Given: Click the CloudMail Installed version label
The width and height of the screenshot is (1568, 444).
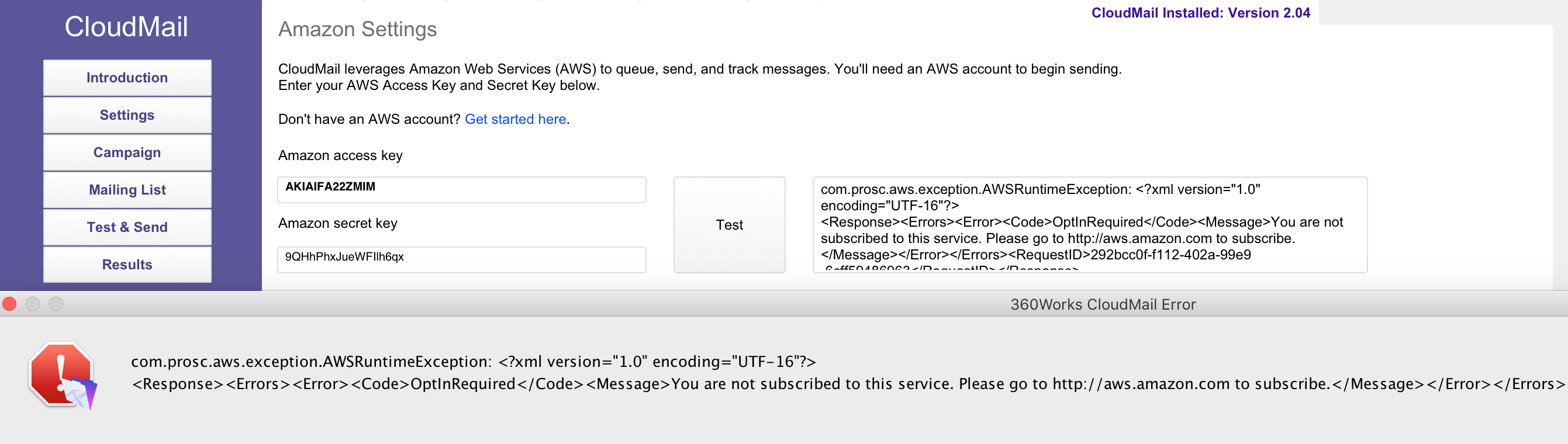Looking at the screenshot, I should tap(1200, 13).
